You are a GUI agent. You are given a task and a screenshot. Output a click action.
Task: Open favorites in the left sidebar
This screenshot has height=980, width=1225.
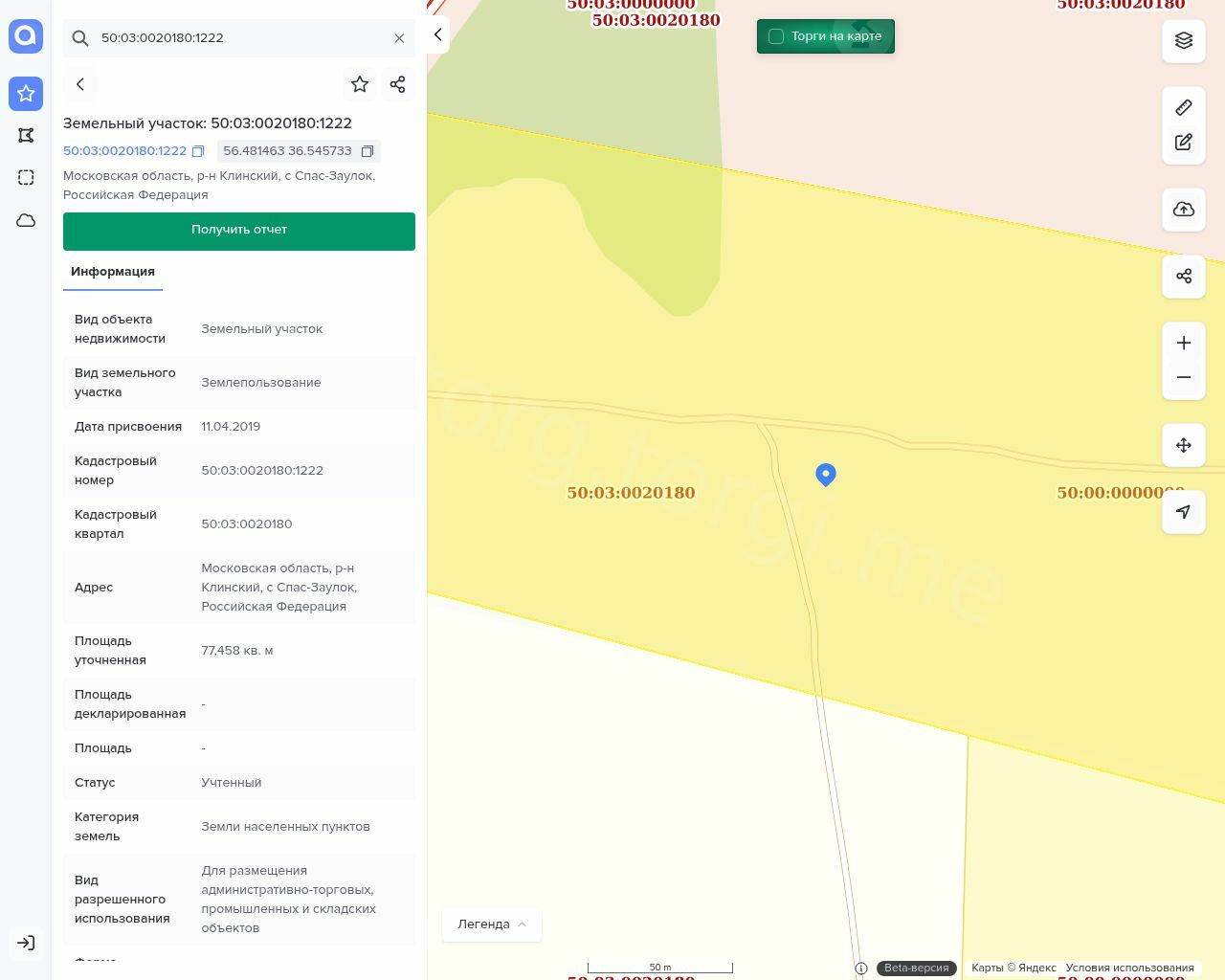point(26,94)
